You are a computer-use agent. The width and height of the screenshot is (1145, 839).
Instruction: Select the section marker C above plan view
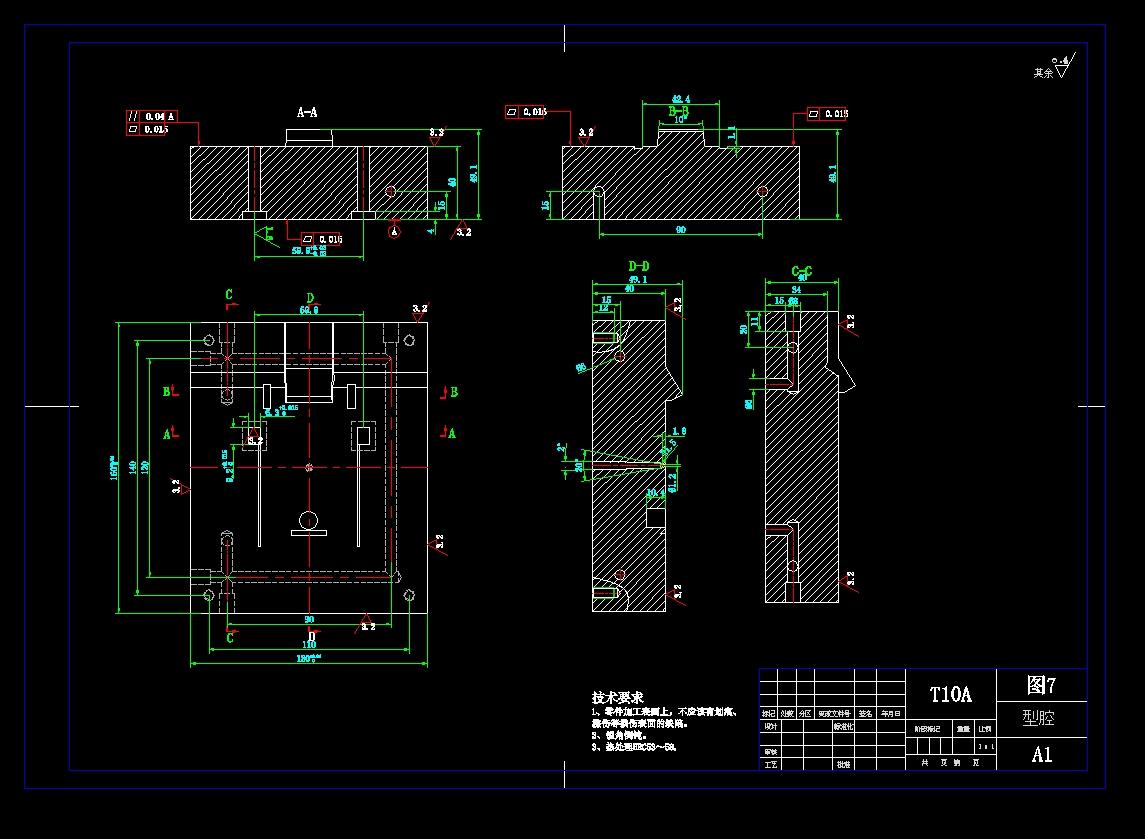[229, 294]
